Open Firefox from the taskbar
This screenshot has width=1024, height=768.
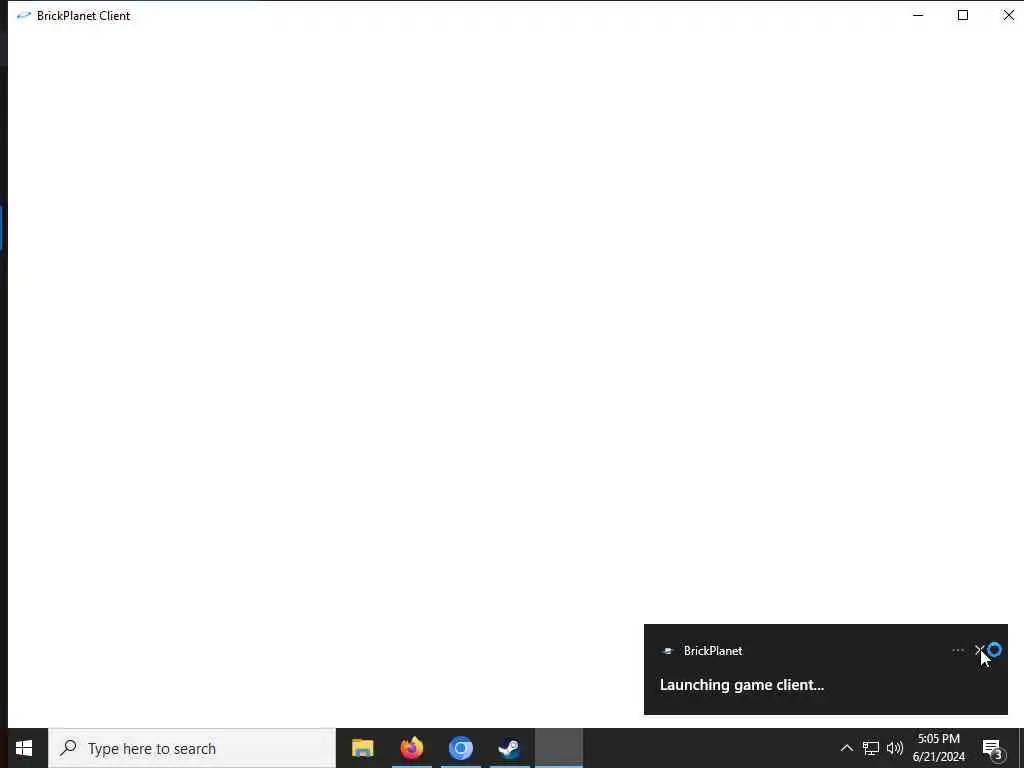411,748
